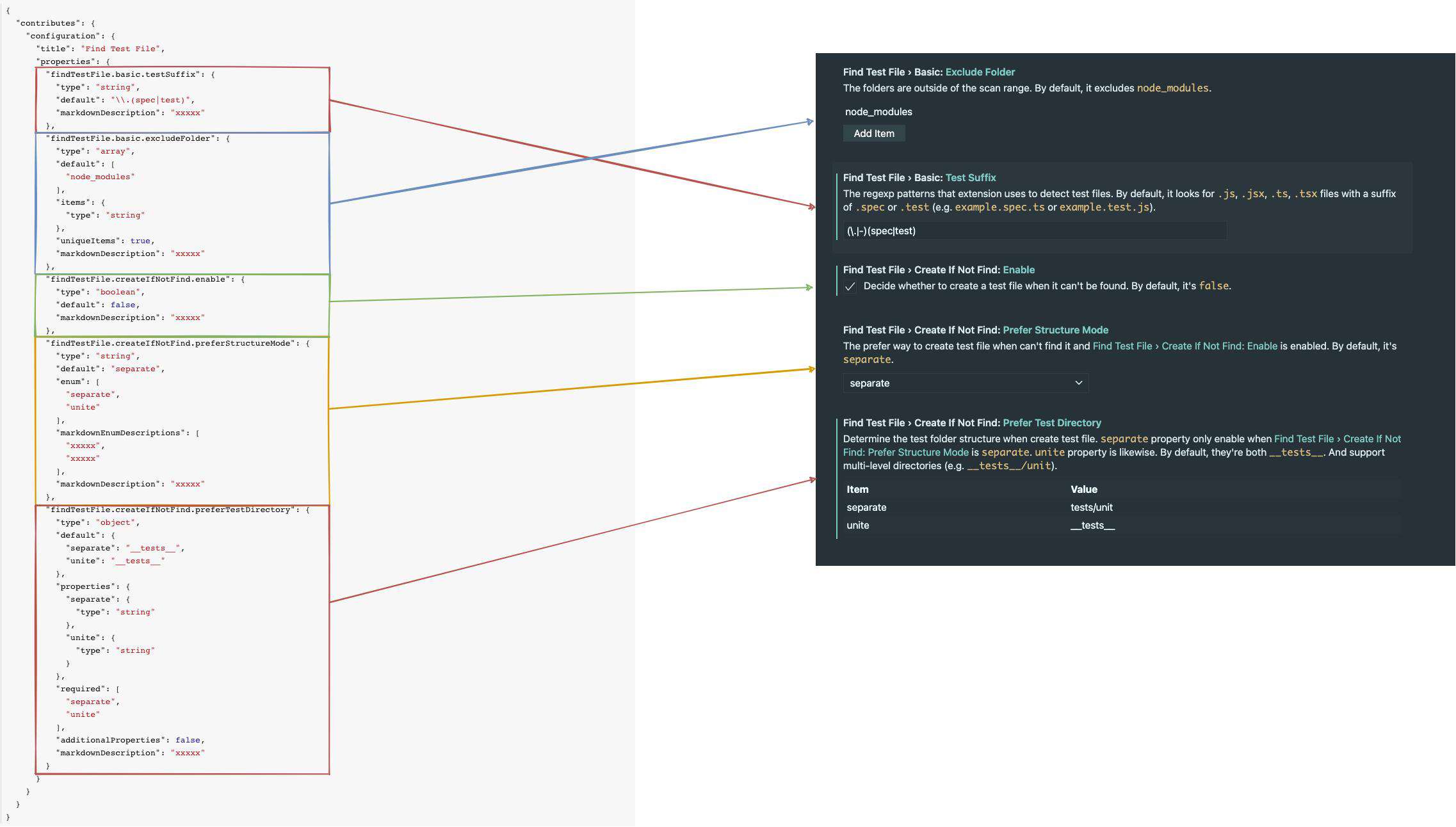The width and height of the screenshot is (1456, 827).
Task: Click the "findTestFile.basic.testSuffix" key in JSON
Action: click(x=123, y=74)
